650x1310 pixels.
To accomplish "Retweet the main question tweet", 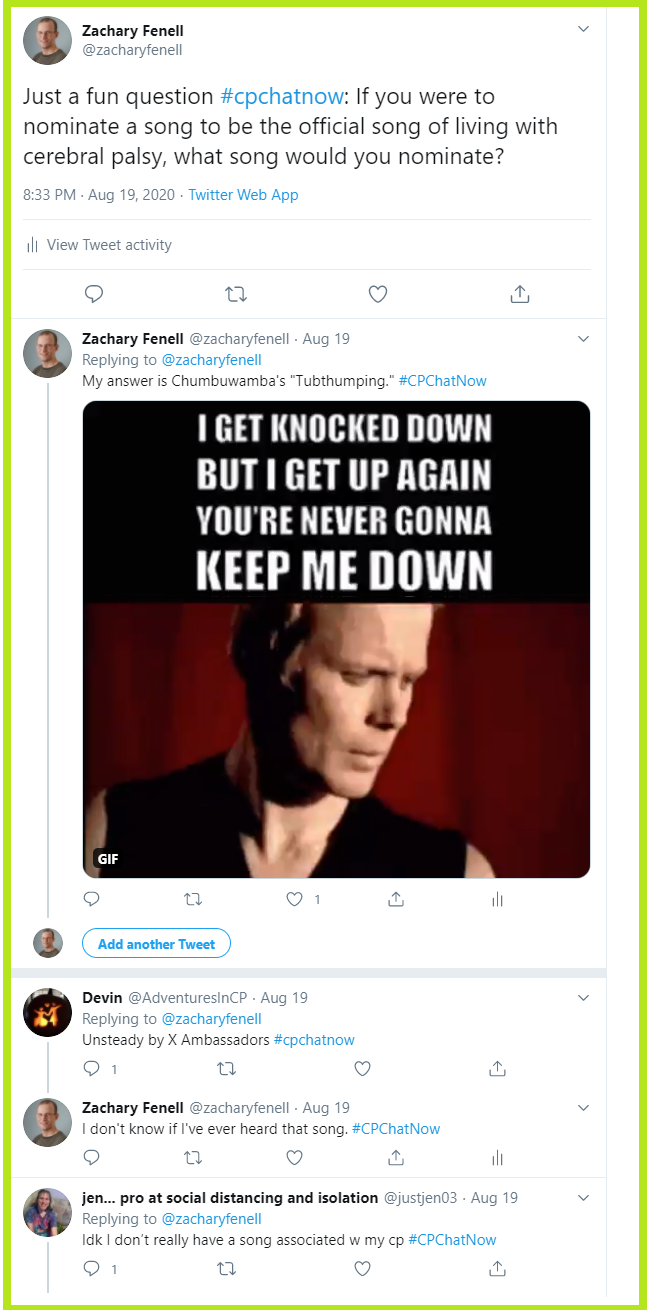I will click(x=236, y=294).
